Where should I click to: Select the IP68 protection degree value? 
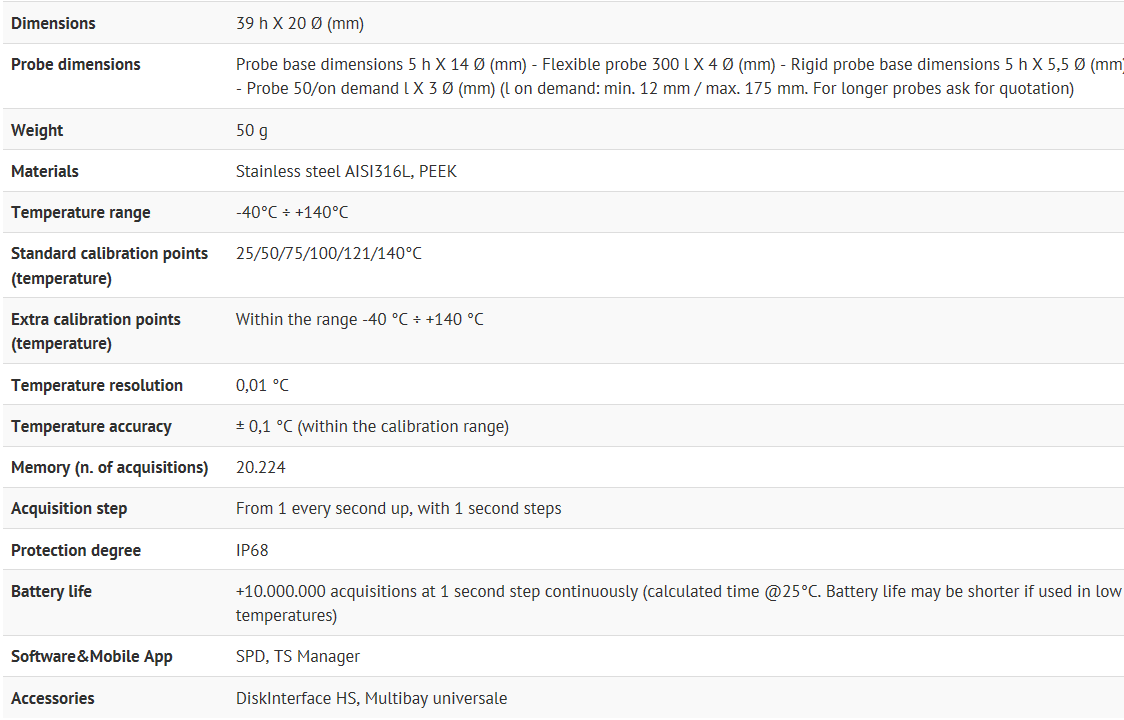coord(252,550)
